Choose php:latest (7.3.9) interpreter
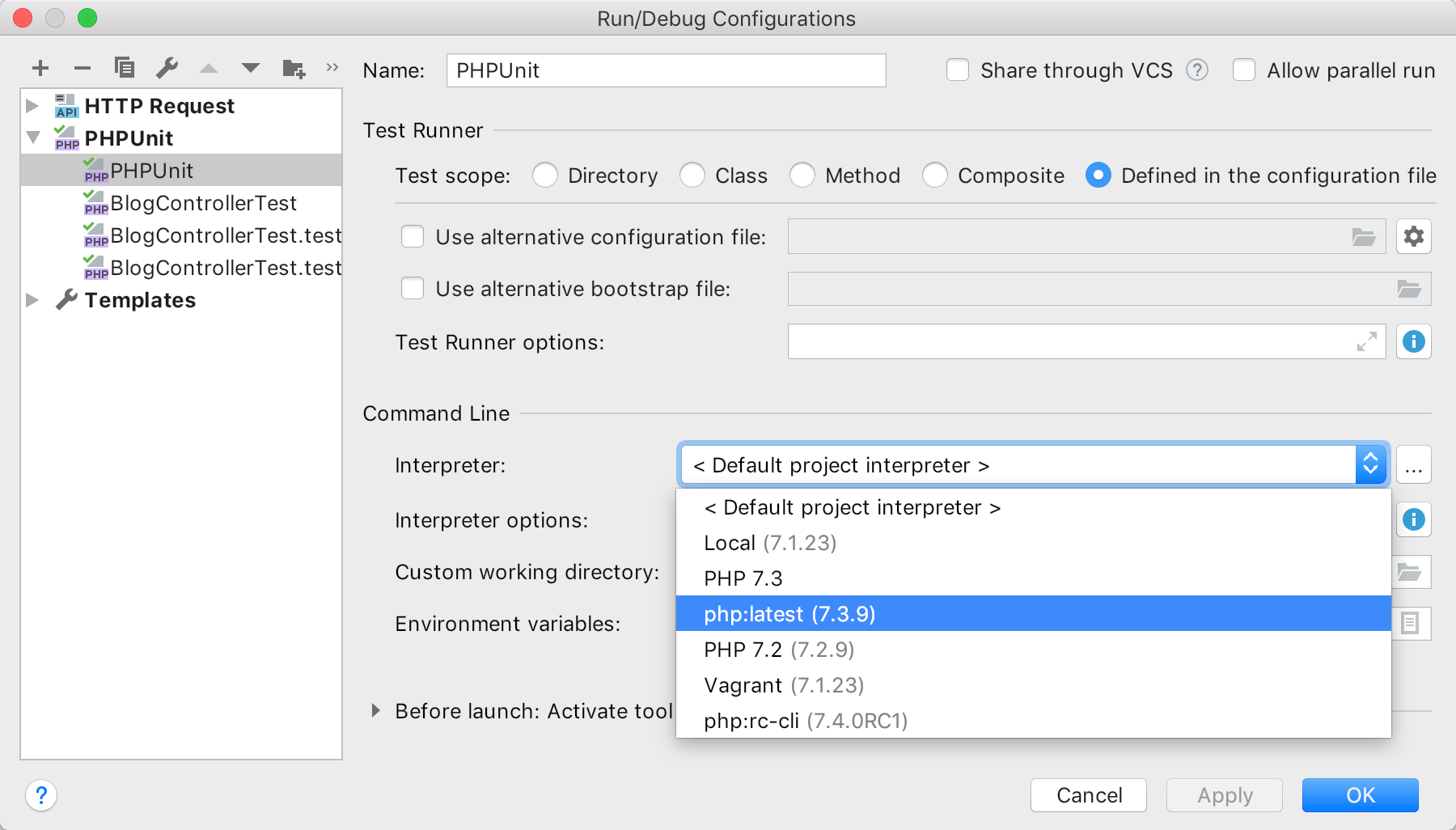This screenshot has height=830, width=1456. click(x=1034, y=614)
